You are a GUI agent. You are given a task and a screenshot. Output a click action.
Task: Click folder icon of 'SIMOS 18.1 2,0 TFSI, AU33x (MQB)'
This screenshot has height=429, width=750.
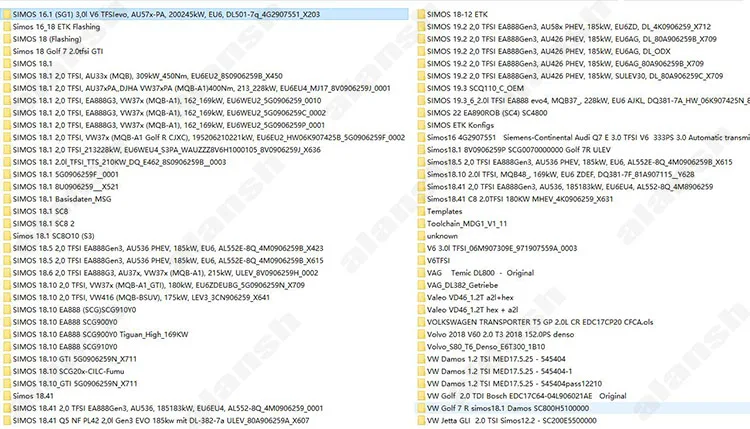tap(7, 76)
